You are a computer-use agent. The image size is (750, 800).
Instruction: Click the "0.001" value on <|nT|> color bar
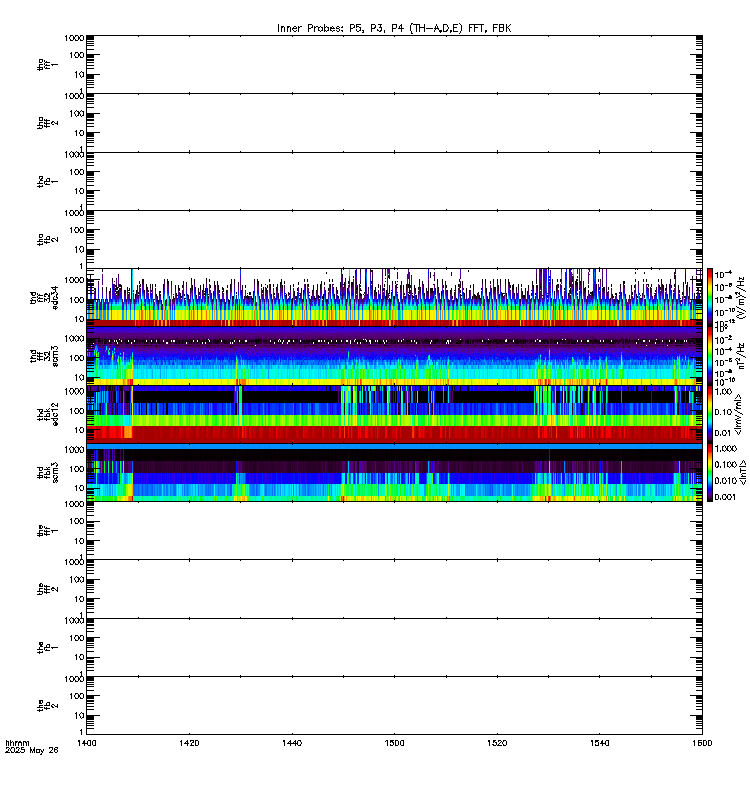click(725, 497)
